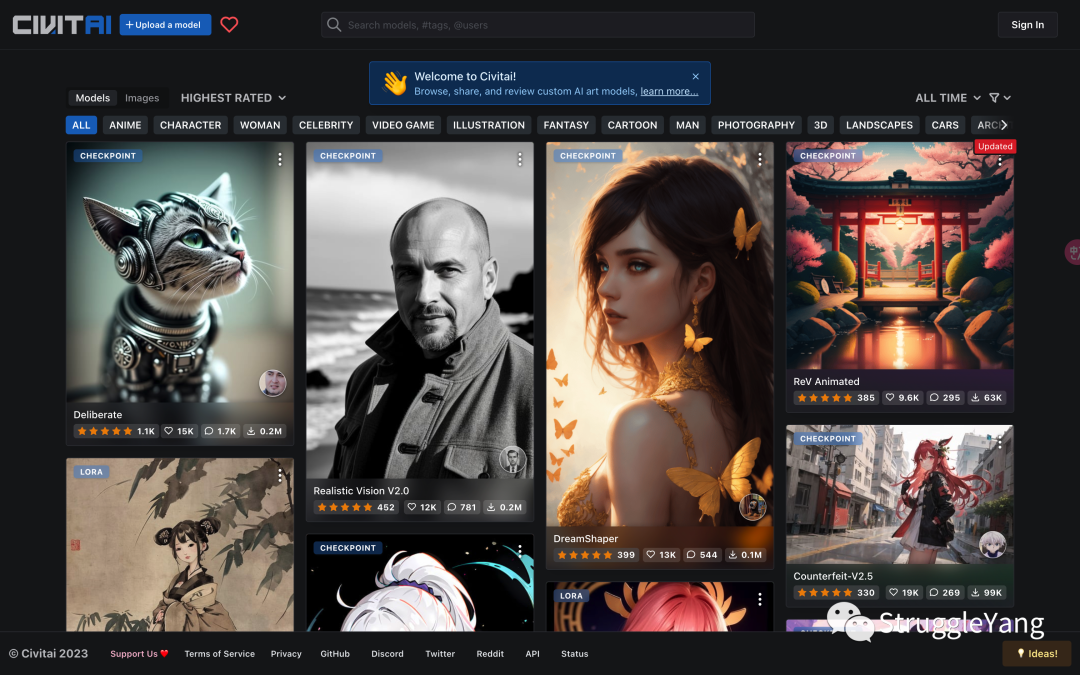This screenshot has height=675, width=1080.
Task: Click the Ideas! button
Action: click(x=1037, y=654)
